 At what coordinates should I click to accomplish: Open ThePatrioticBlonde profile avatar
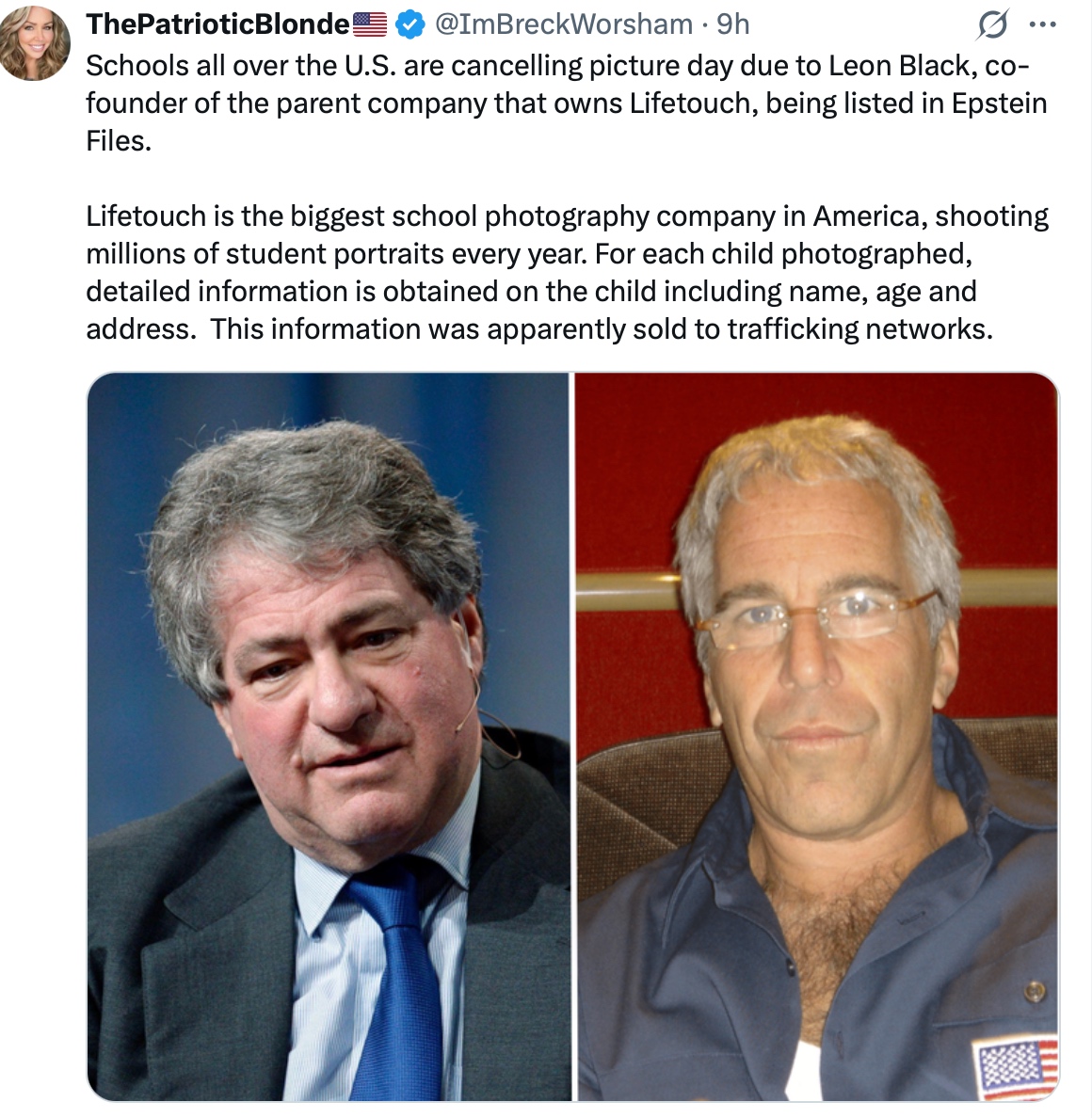[34, 42]
